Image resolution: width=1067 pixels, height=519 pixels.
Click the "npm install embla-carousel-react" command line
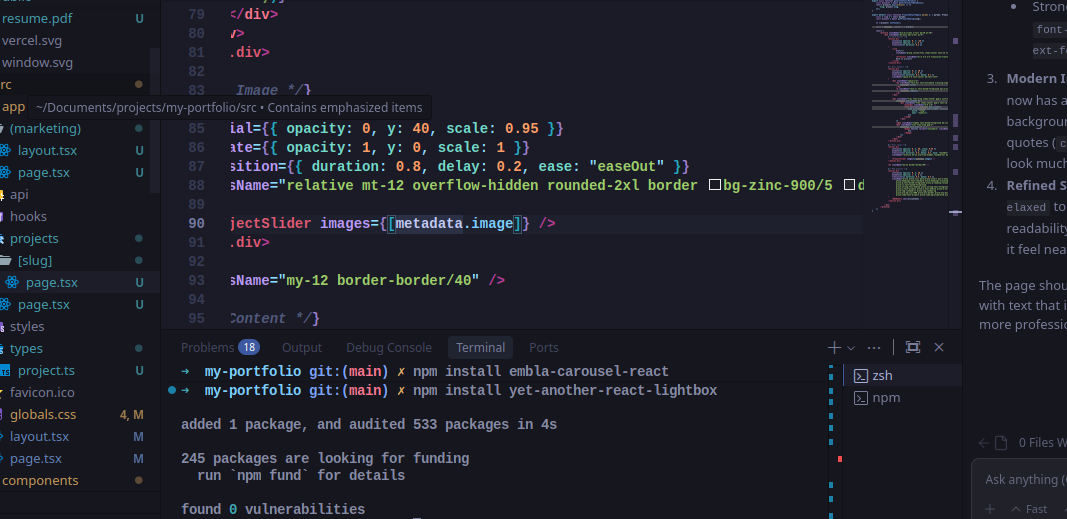tap(541, 371)
